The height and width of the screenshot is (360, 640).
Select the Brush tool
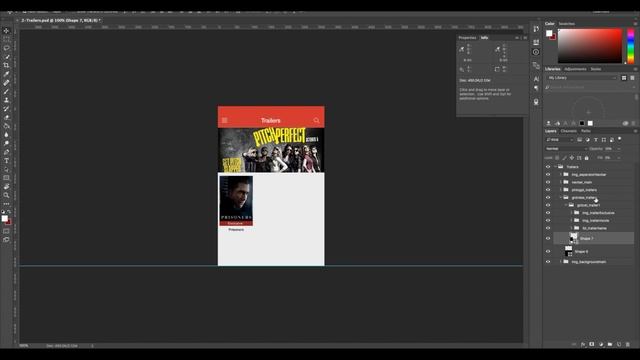click(x=6, y=91)
